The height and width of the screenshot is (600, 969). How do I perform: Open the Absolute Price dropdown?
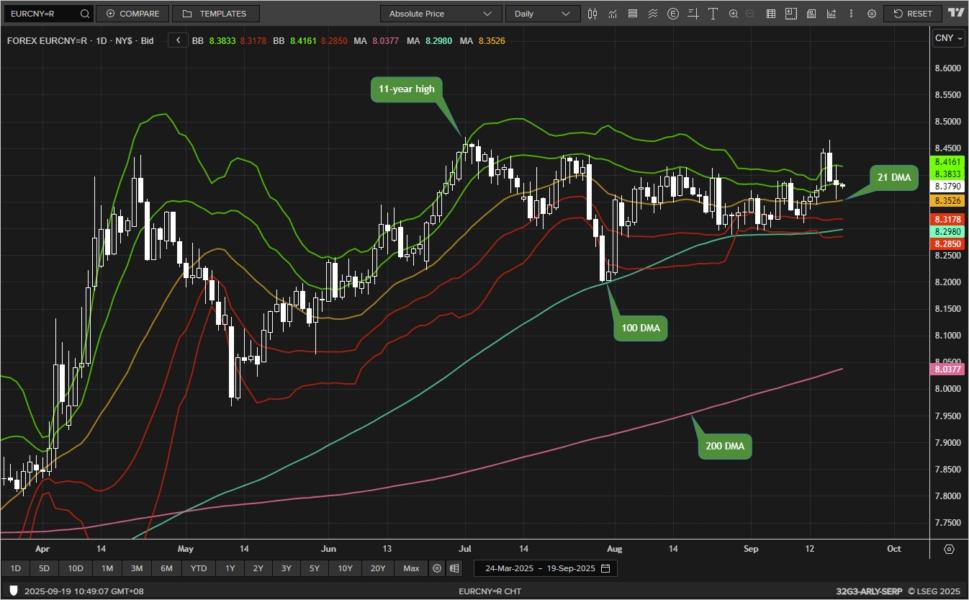pyautogui.click(x=439, y=14)
